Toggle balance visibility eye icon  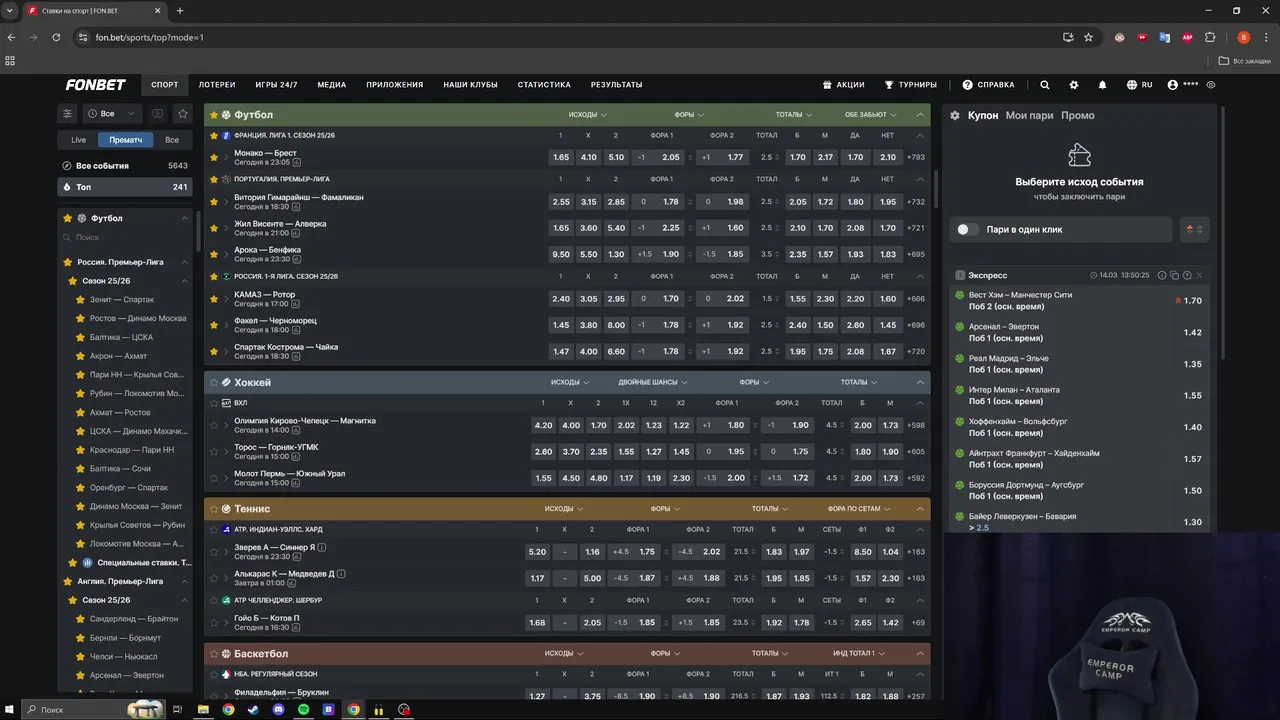click(1211, 85)
